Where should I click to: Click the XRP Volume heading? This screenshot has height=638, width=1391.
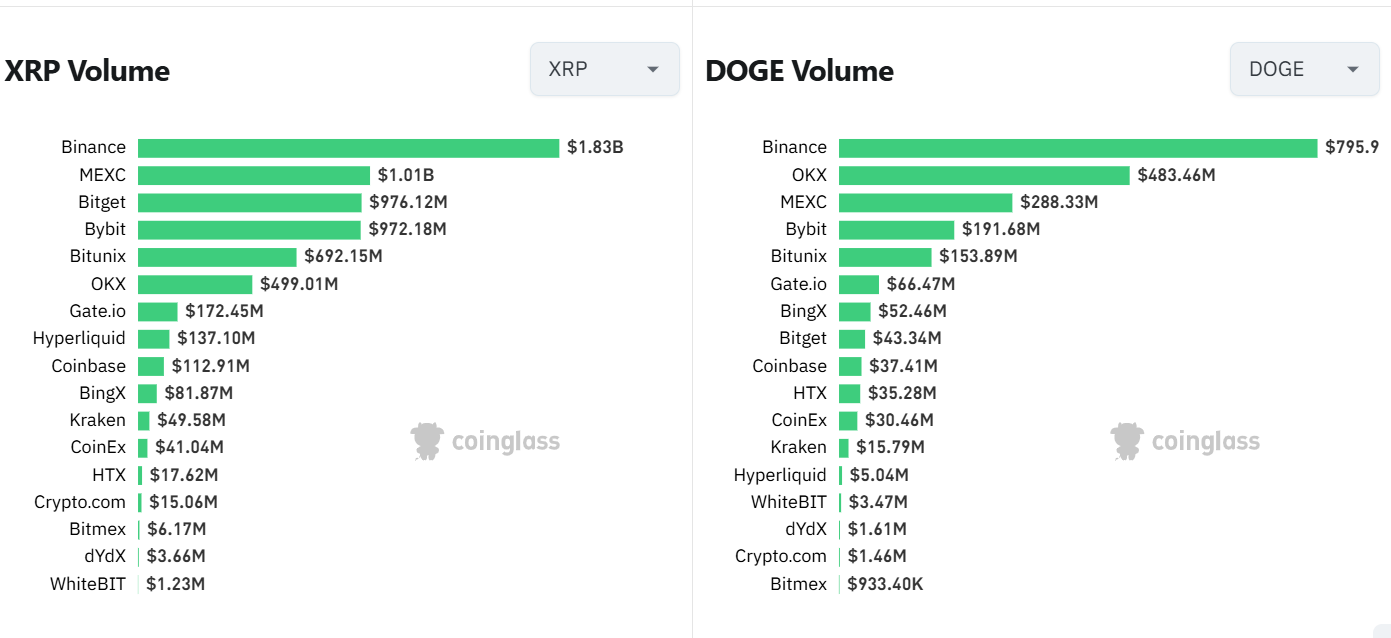(x=87, y=71)
